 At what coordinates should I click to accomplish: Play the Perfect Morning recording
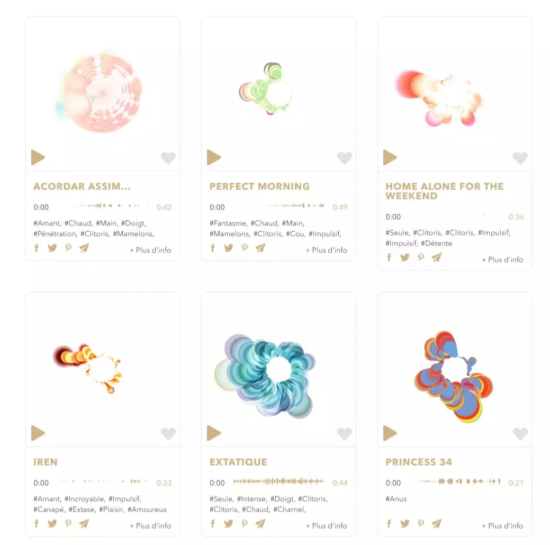point(214,157)
